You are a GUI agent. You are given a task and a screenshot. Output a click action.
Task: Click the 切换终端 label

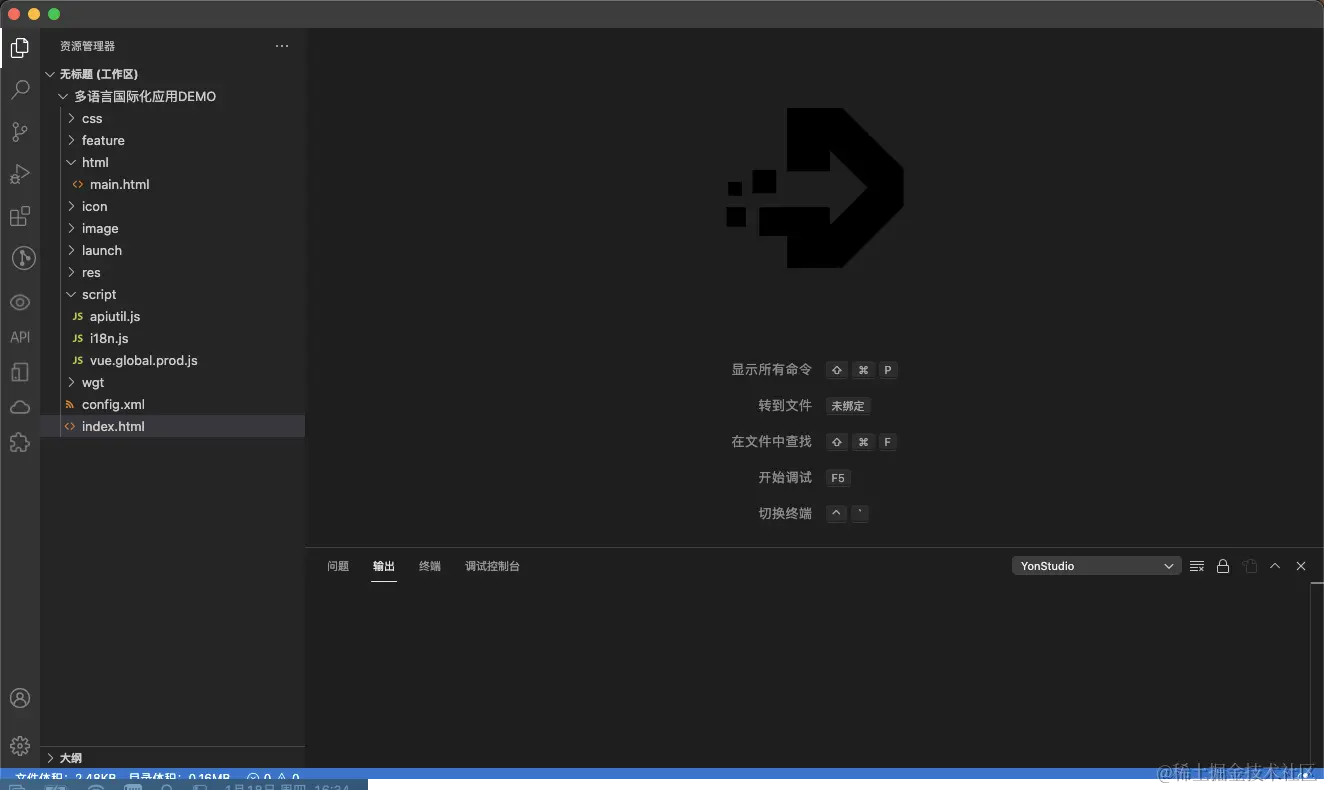pyautogui.click(x=785, y=513)
